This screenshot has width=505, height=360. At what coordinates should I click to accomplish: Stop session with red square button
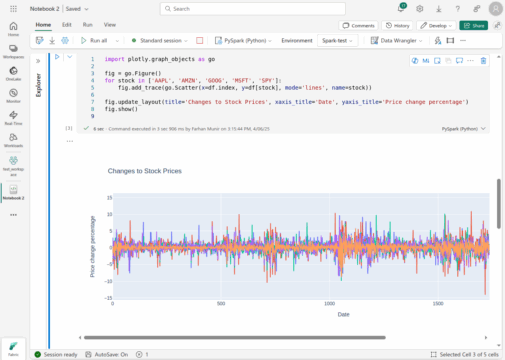click(199, 41)
